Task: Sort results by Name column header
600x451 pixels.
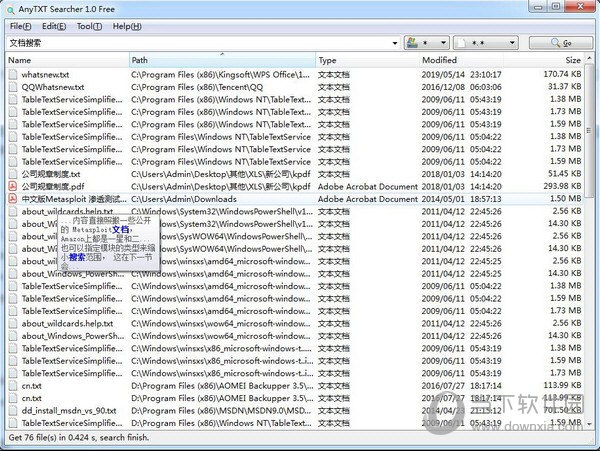Action: click(x=68, y=60)
